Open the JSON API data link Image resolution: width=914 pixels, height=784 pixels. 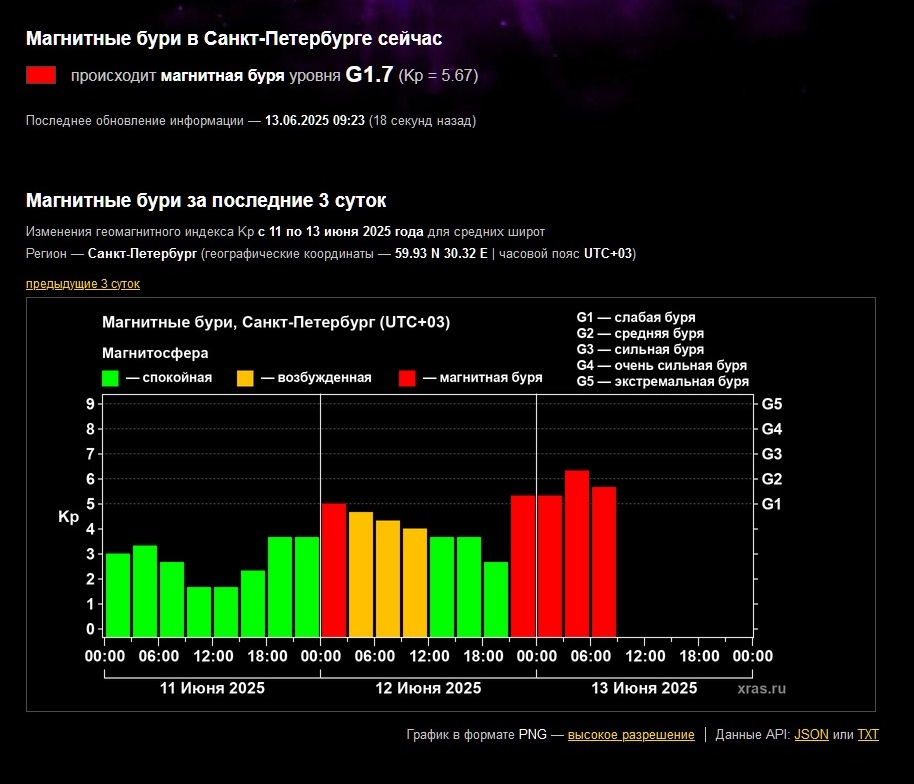point(811,734)
